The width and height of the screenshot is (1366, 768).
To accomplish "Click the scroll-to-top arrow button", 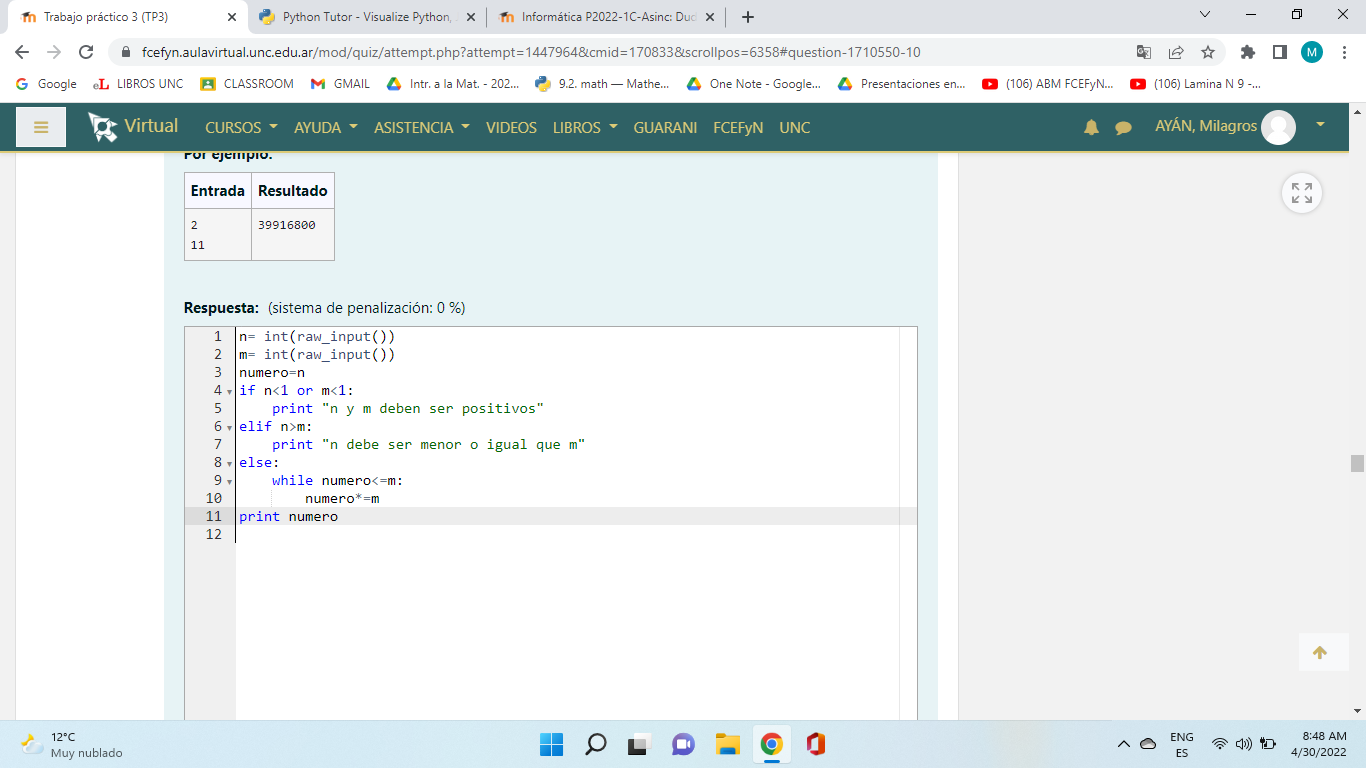I will 1319,653.
